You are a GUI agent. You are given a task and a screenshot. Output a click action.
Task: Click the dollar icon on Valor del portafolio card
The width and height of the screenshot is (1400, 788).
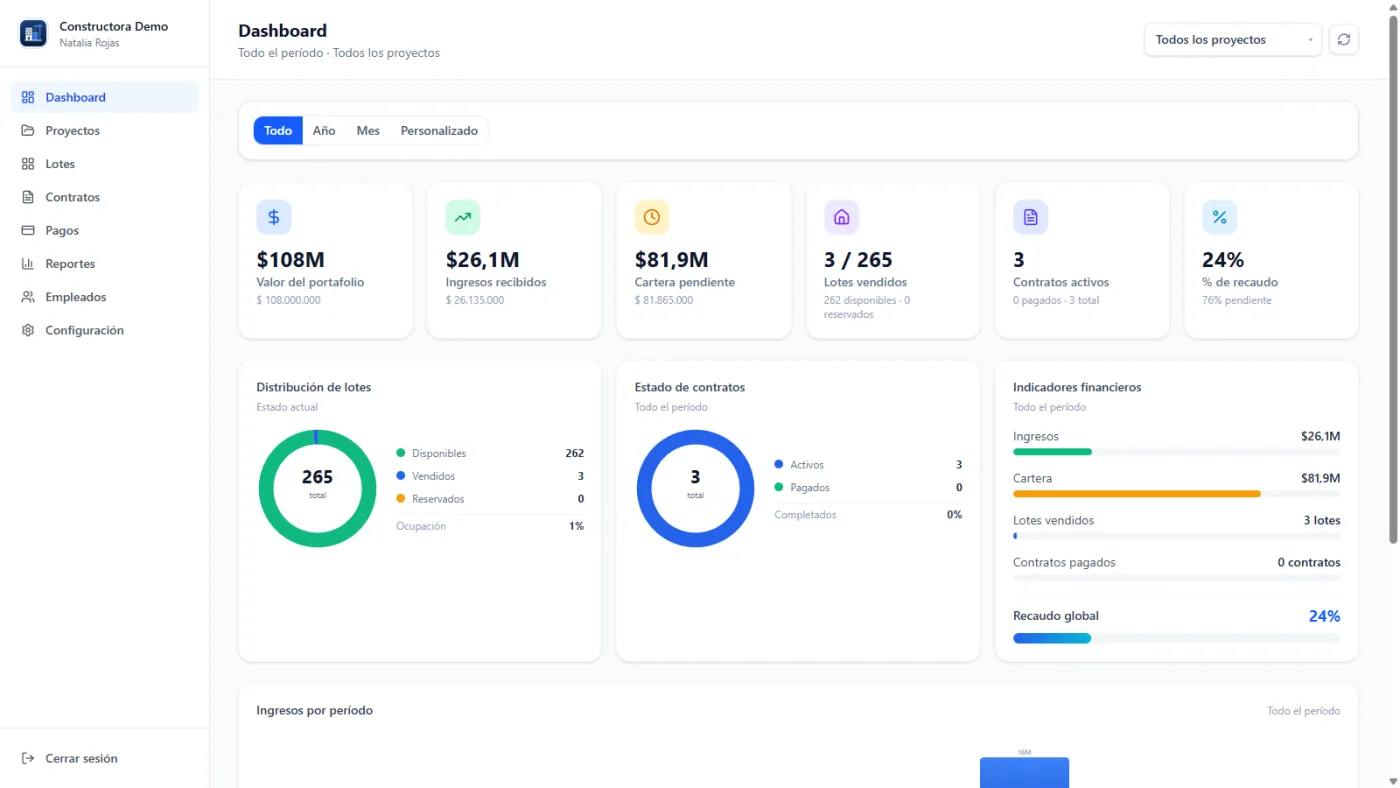[274, 217]
